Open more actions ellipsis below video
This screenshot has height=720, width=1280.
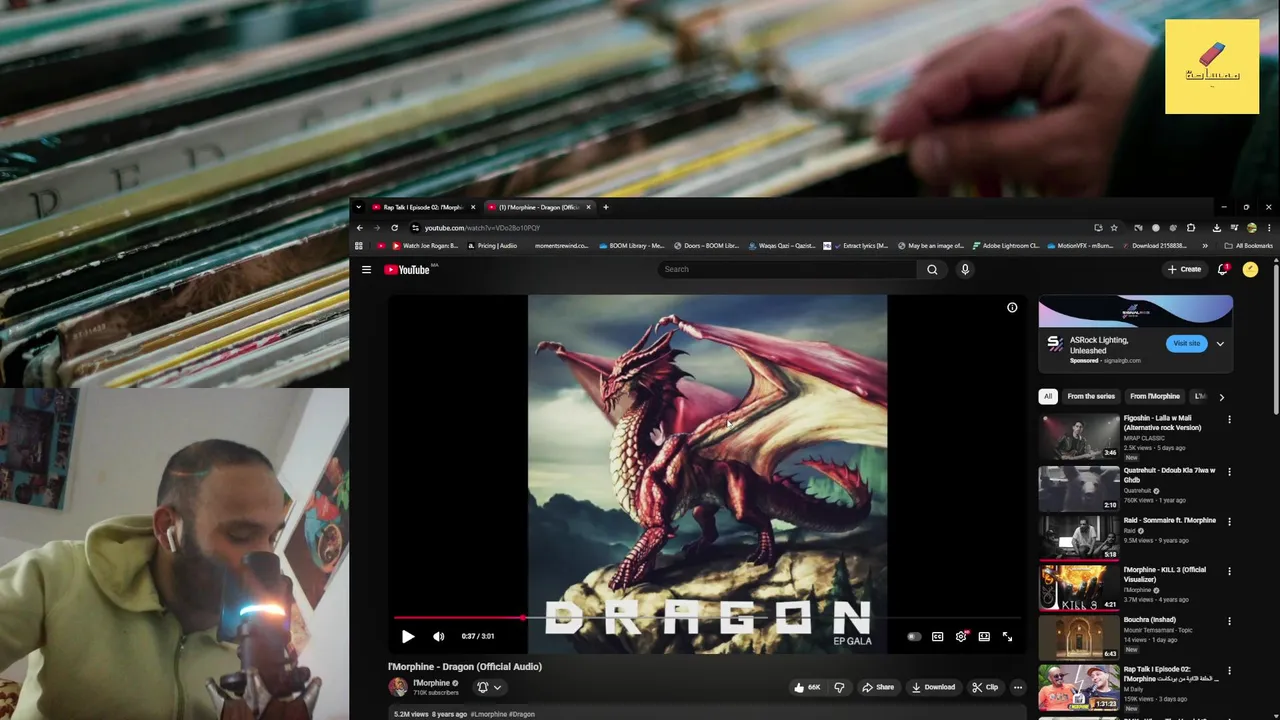coord(1018,687)
